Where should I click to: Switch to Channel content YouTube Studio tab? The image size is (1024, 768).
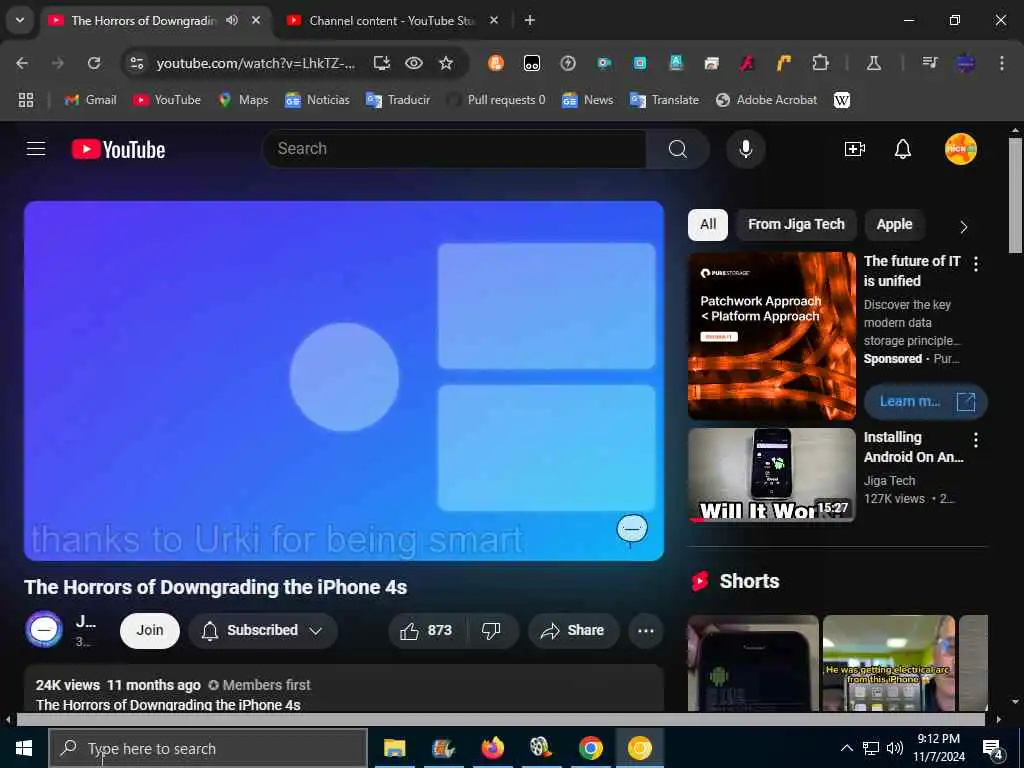[x=391, y=21]
